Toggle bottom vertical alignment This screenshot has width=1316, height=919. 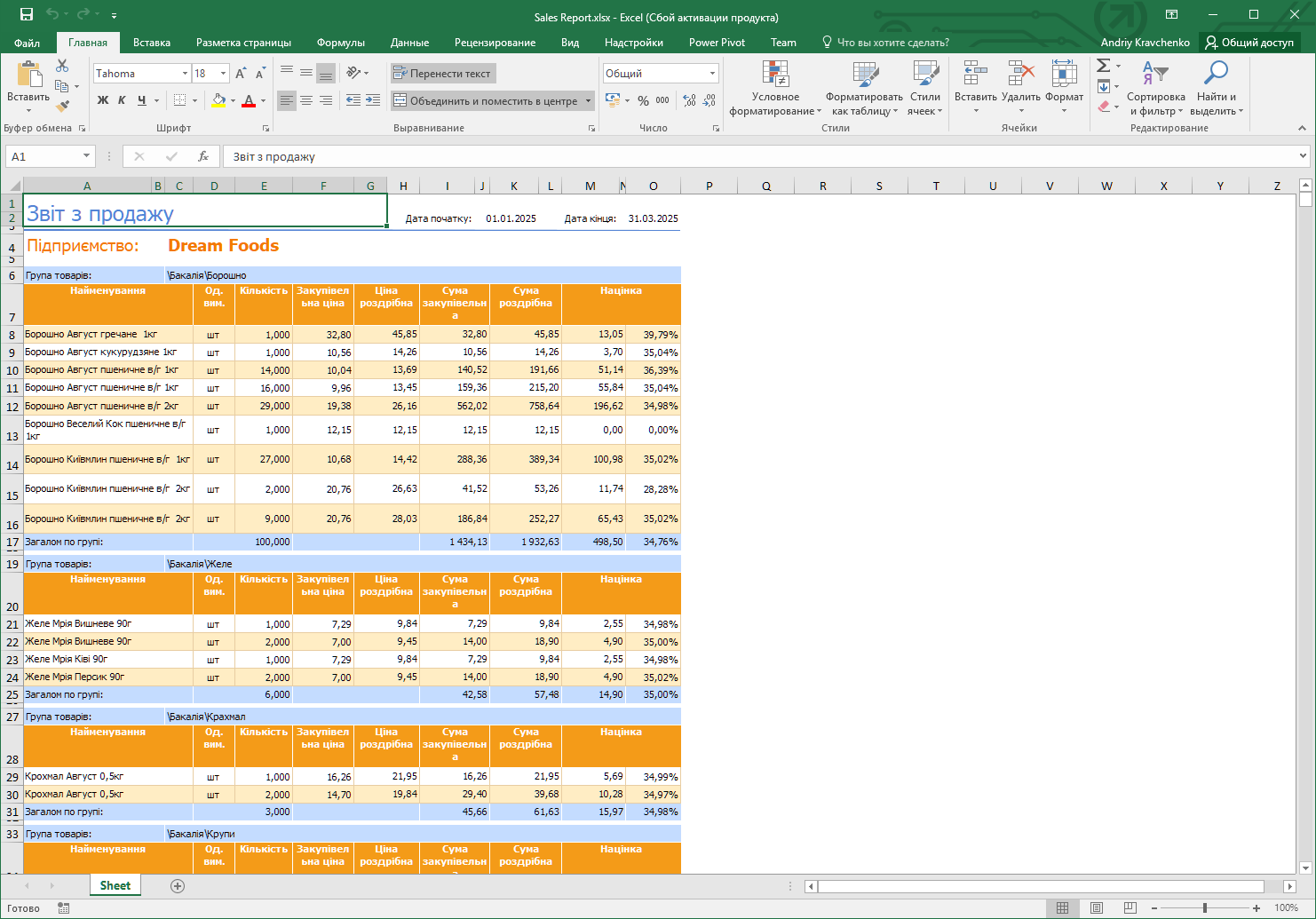tap(326, 73)
